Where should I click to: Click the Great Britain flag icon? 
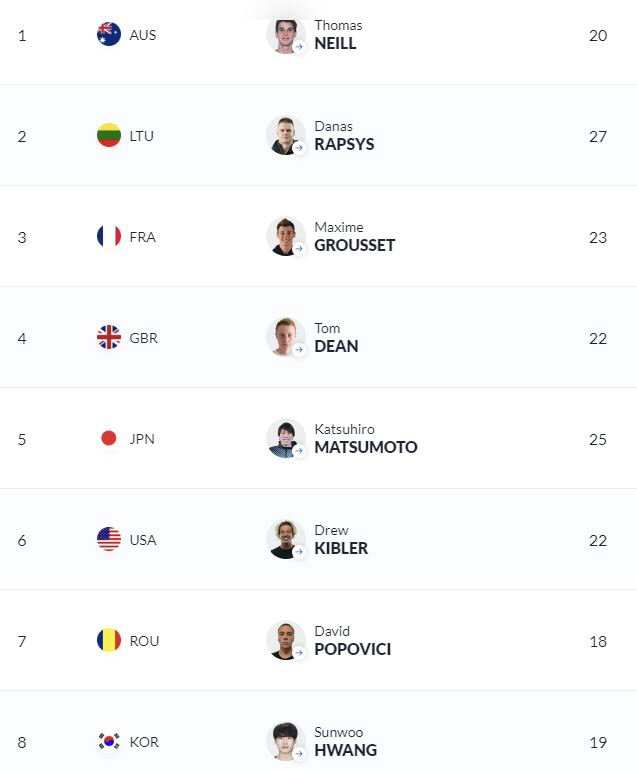click(109, 337)
